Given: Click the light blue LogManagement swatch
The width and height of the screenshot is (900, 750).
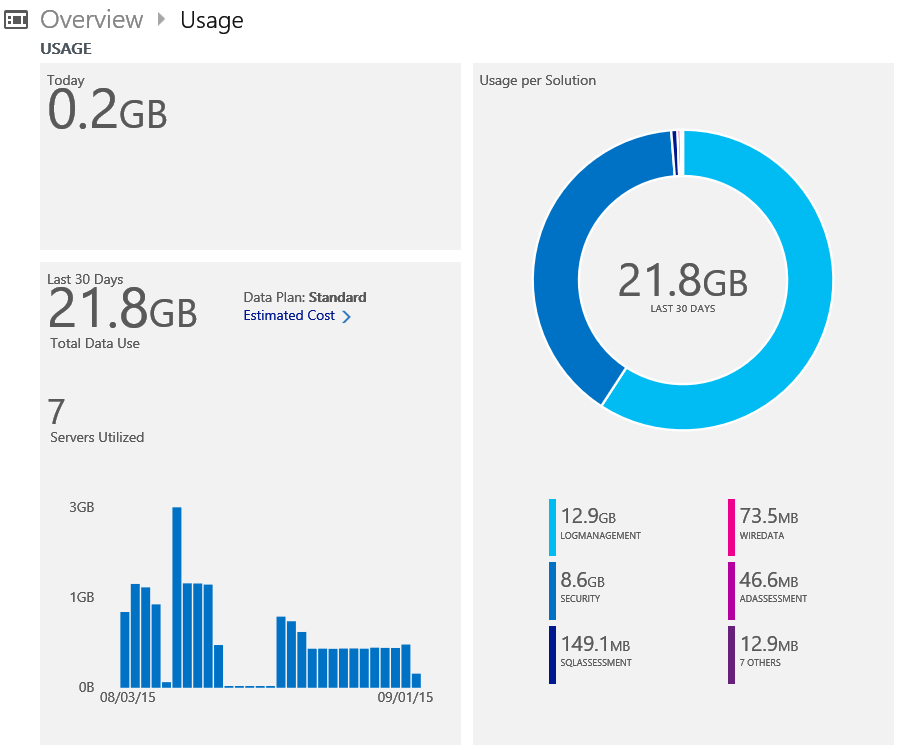Looking at the screenshot, I should click(552, 527).
